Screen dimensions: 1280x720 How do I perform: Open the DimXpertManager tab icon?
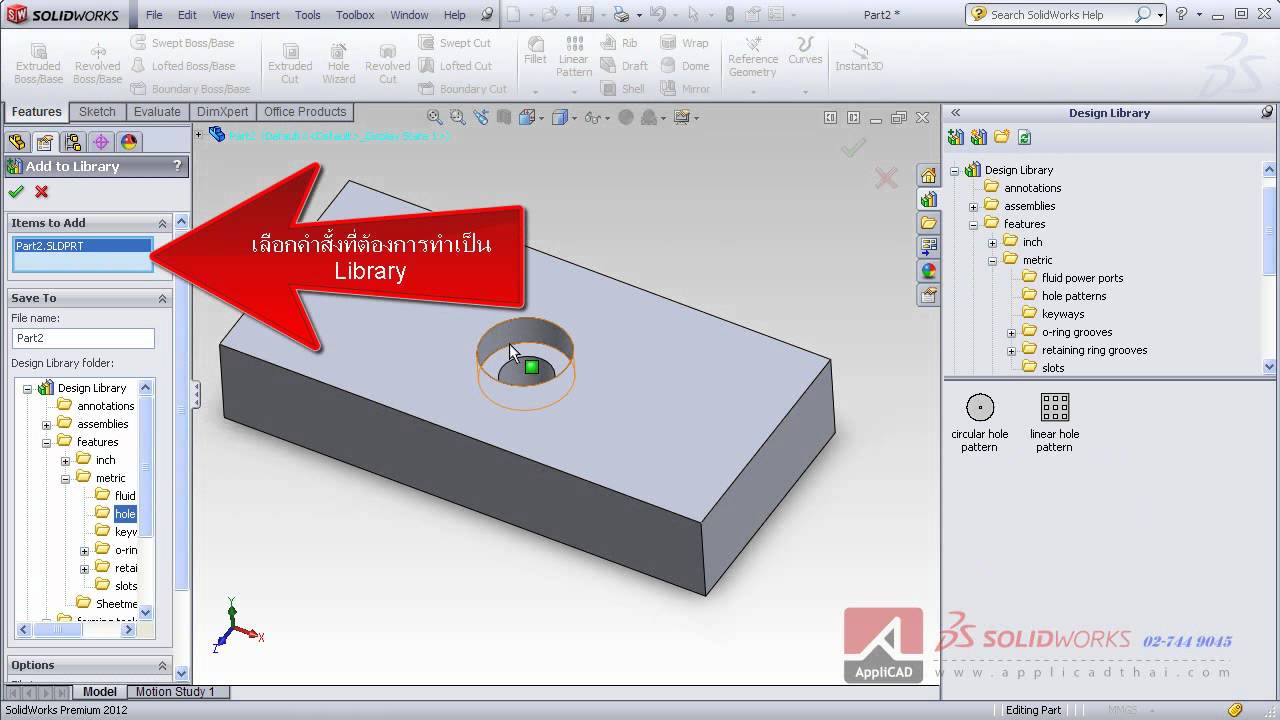tap(101, 142)
